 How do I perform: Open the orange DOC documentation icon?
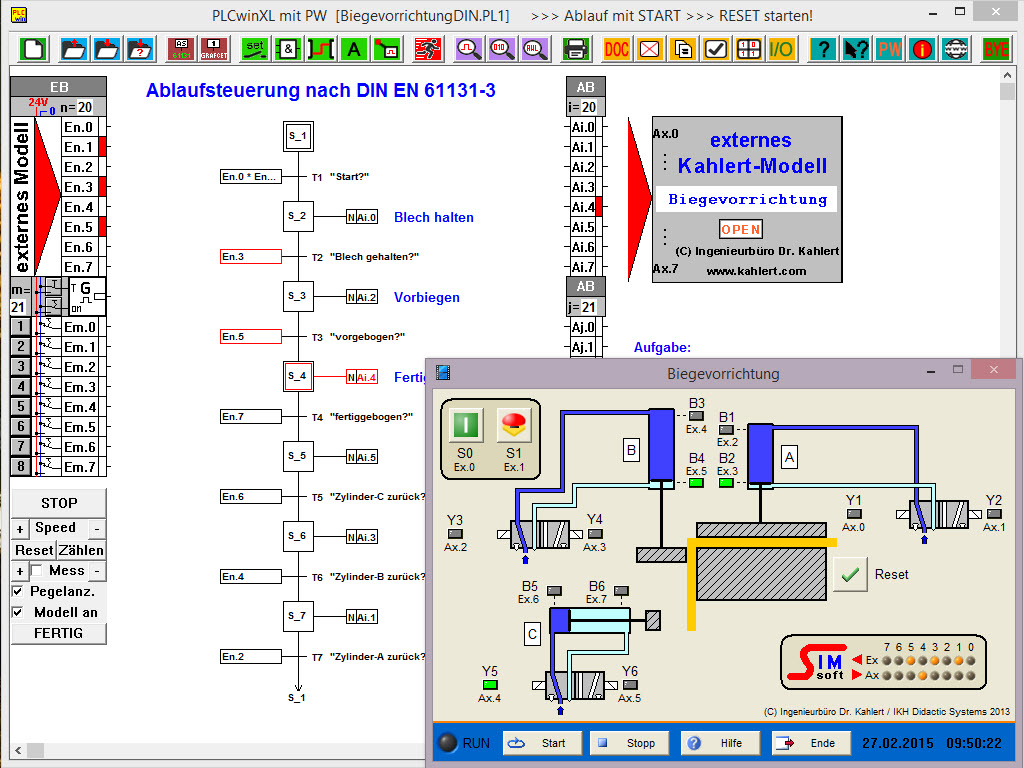616,48
